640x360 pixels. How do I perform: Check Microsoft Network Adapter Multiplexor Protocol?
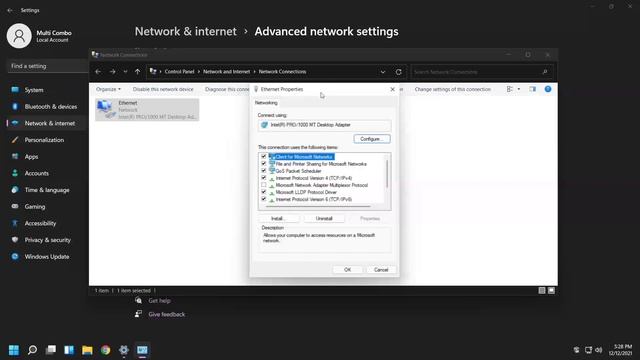(264, 185)
